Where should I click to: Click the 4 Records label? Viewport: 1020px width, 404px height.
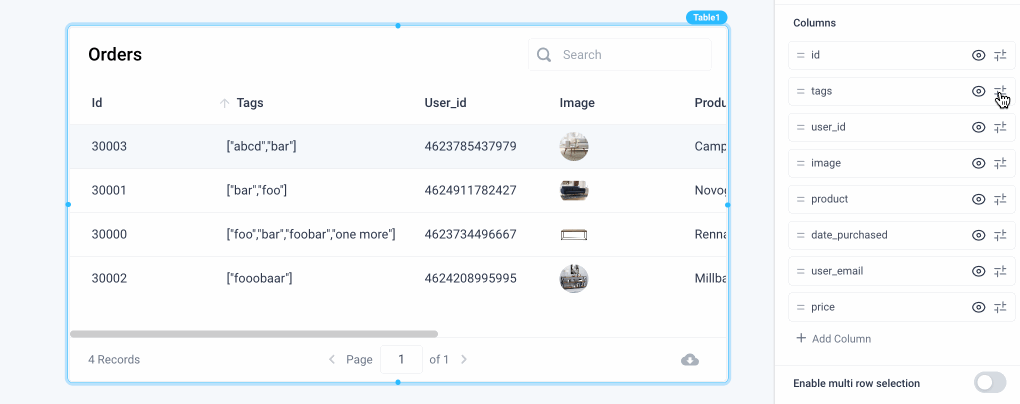tap(114, 360)
